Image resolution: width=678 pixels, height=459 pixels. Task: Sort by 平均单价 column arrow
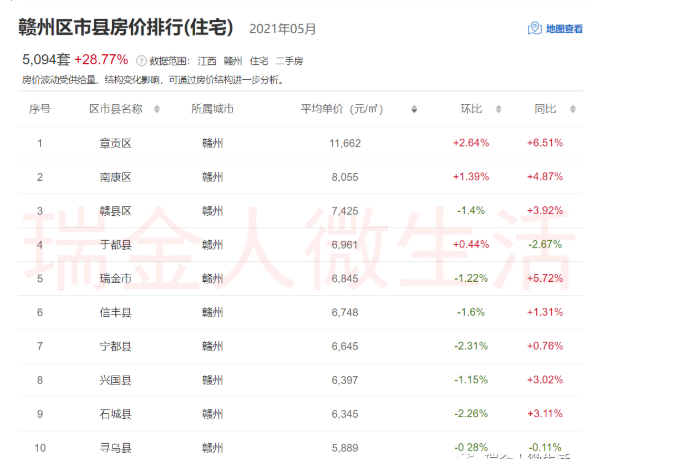point(414,109)
